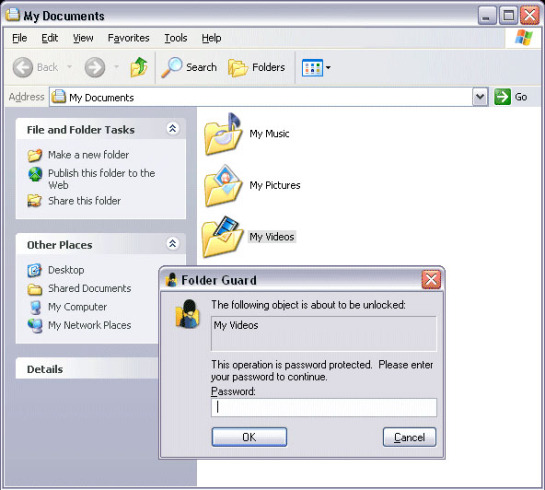Screen dimensions: 545x490
Task: Select the My Music folder icon
Action: pyautogui.click(x=223, y=134)
